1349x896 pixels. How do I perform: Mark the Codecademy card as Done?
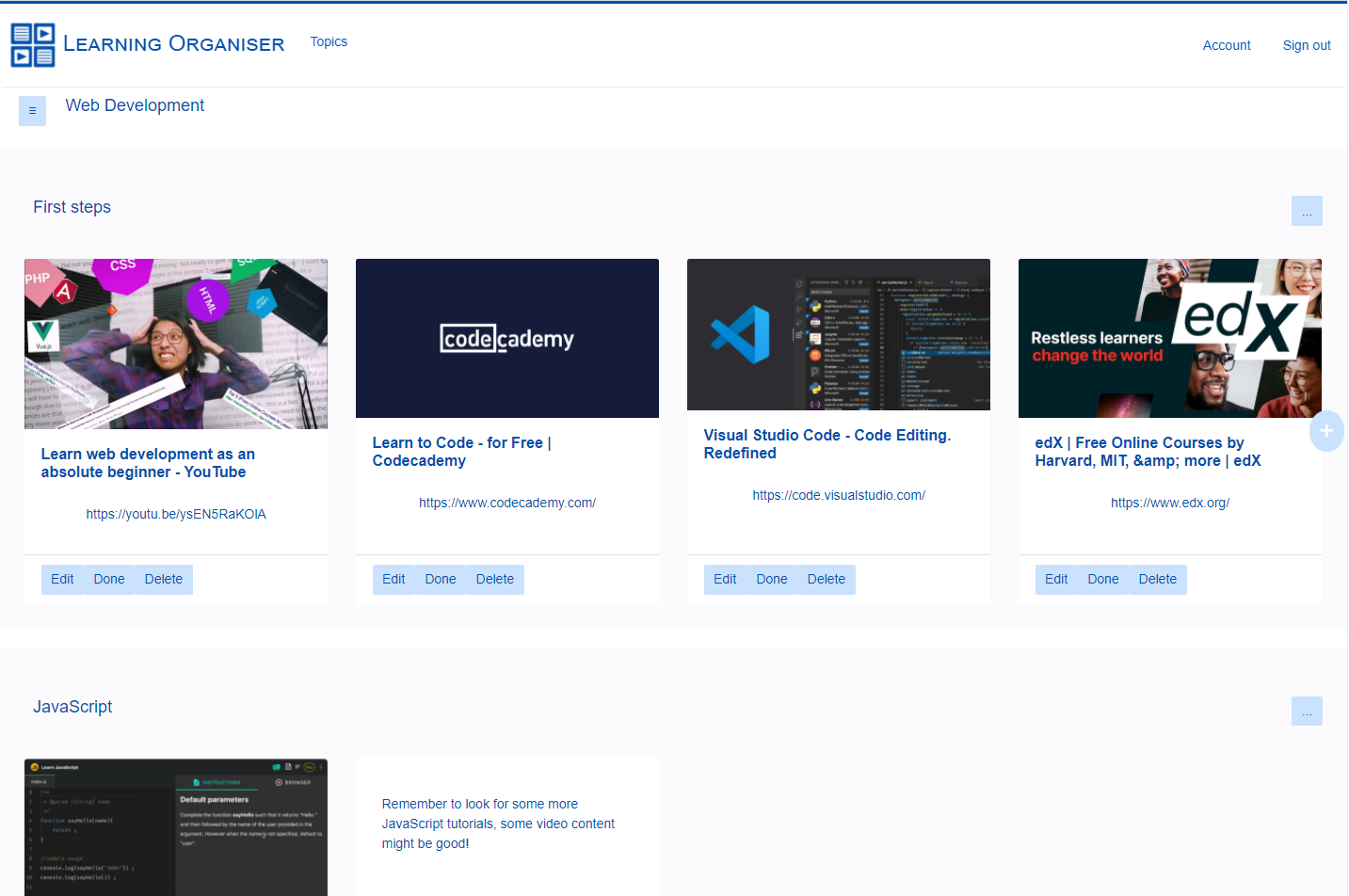coord(440,580)
